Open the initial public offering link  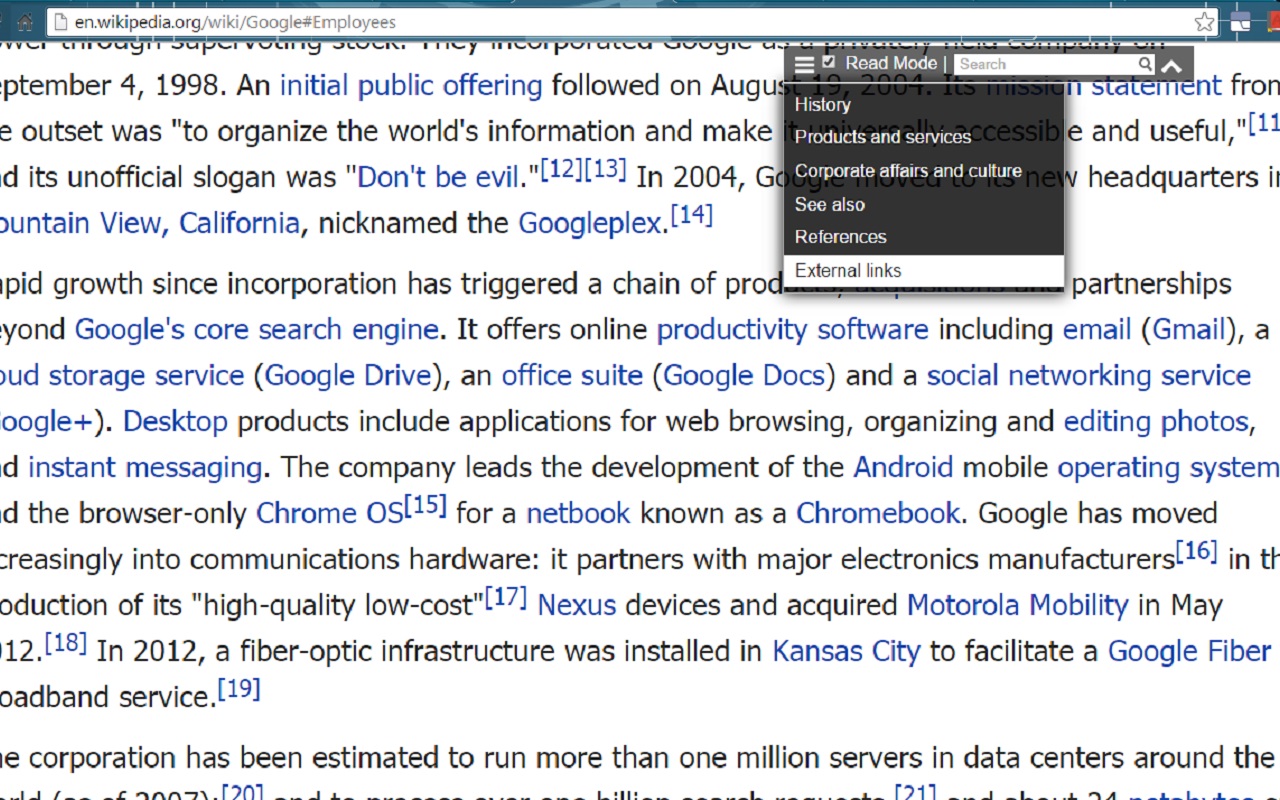click(411, 86)
